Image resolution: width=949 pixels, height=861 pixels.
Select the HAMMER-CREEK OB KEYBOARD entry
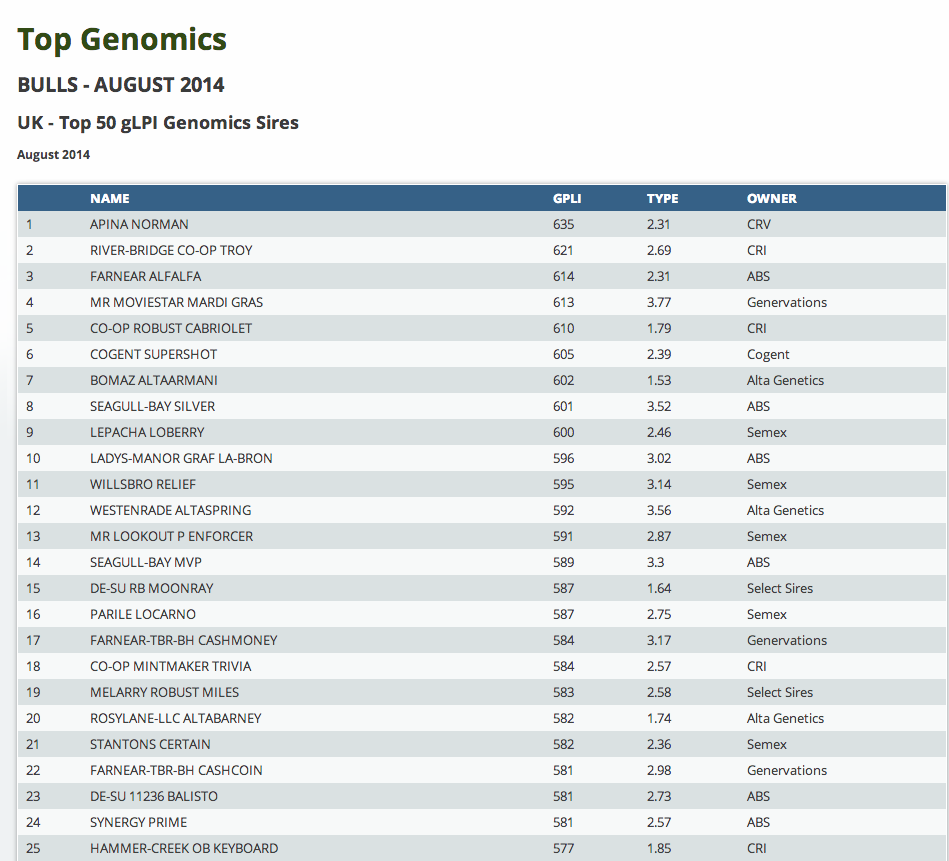tap(184, 848)
